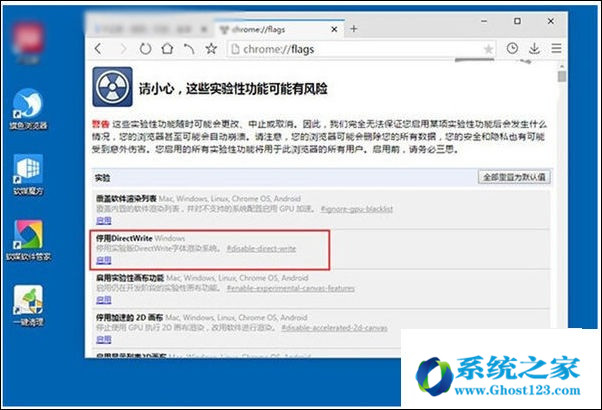
Task: Open the #ignore-gpu-blacklist anchor link
Action: 357,209
